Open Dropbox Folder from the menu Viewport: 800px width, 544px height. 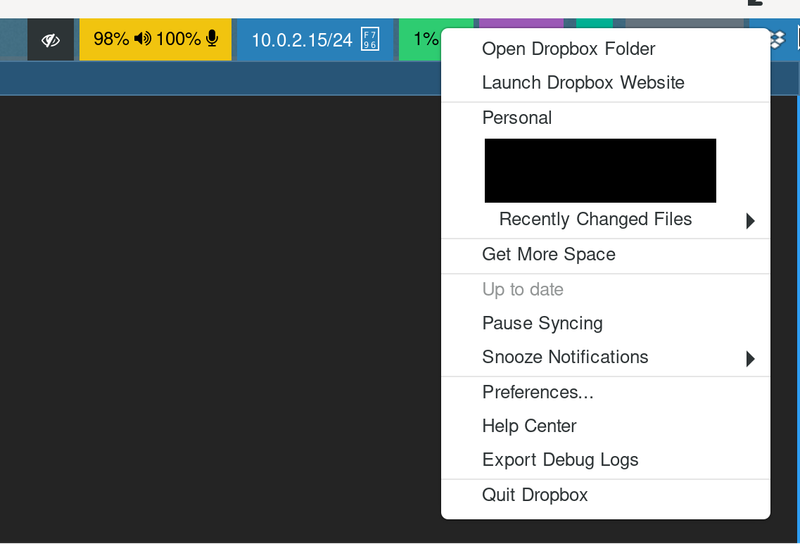[x=568, y=49]
